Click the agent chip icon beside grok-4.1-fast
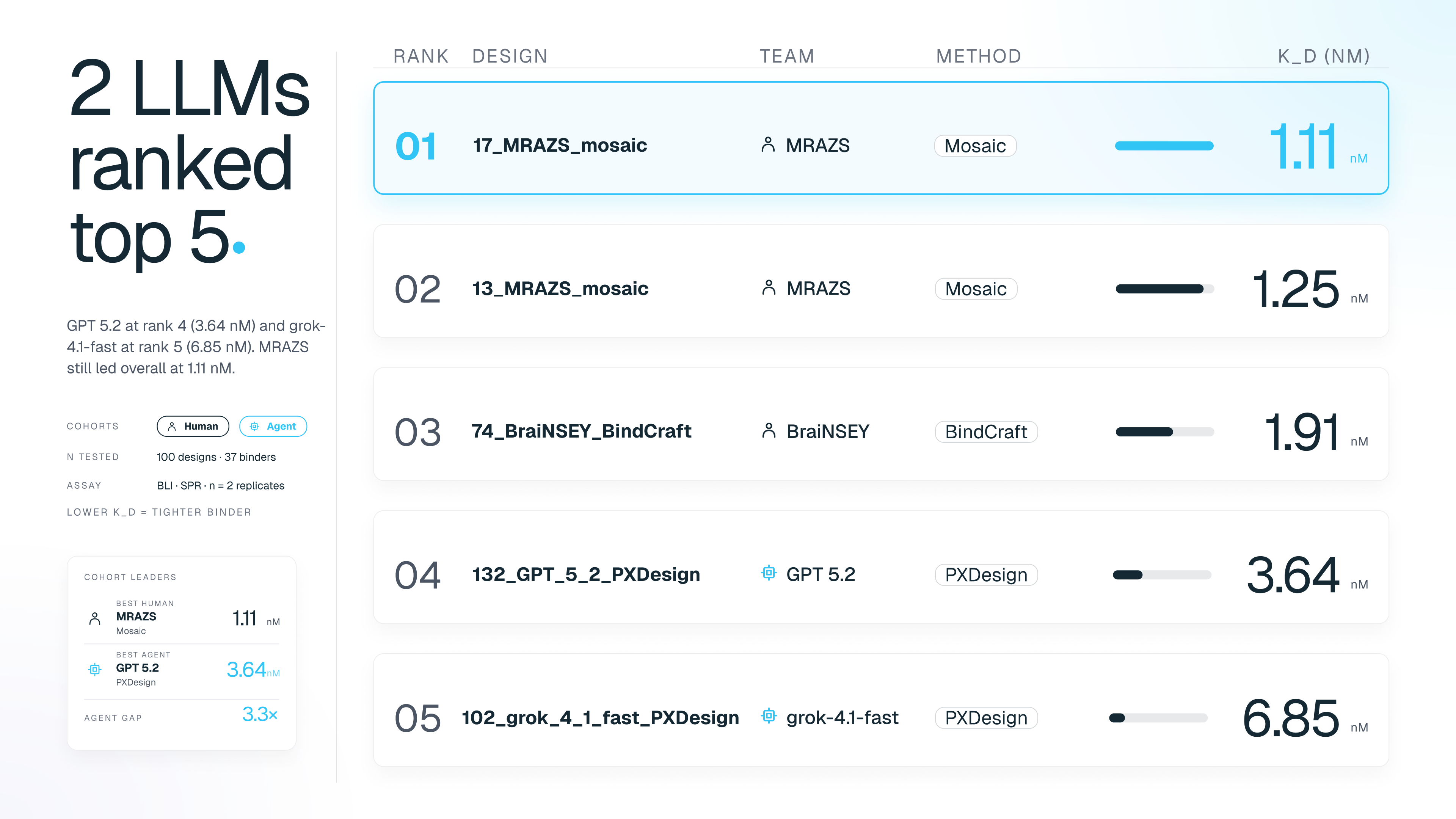The width and height of the screenshot is (1456, 819). pyautogui.click(x=768, y=716)
